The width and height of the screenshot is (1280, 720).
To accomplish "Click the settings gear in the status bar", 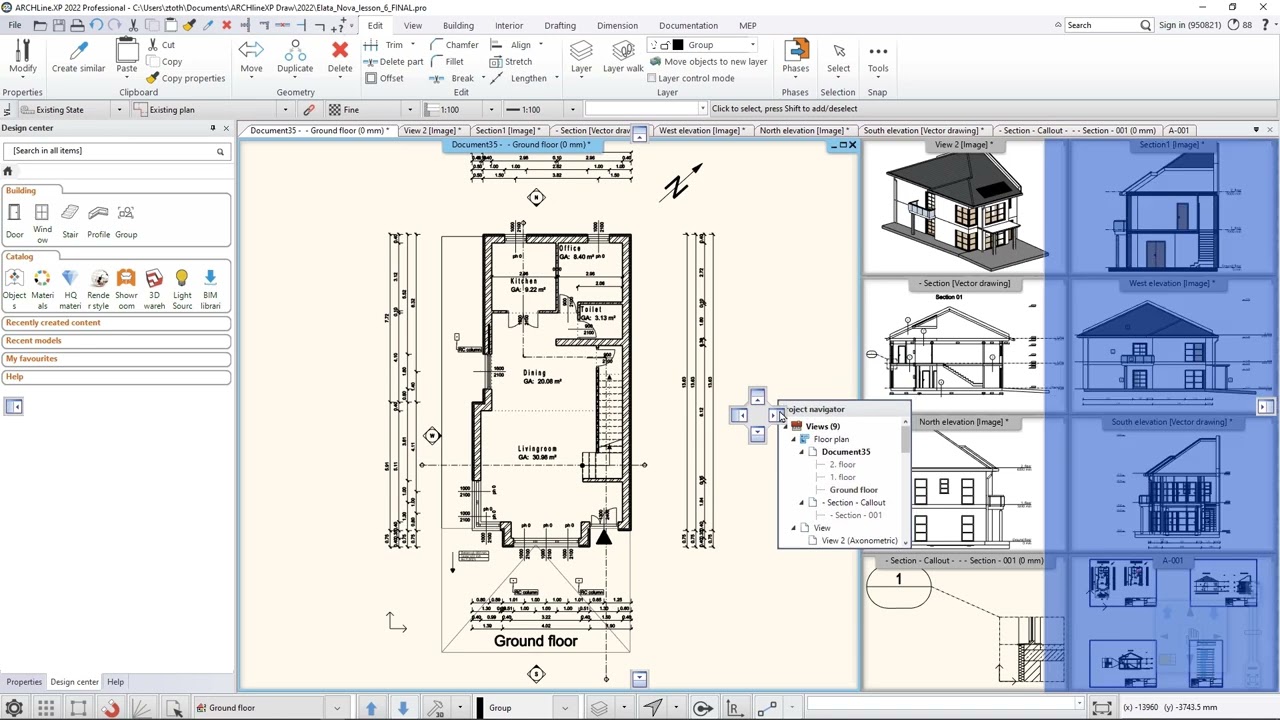I will [x=14, y=708].
